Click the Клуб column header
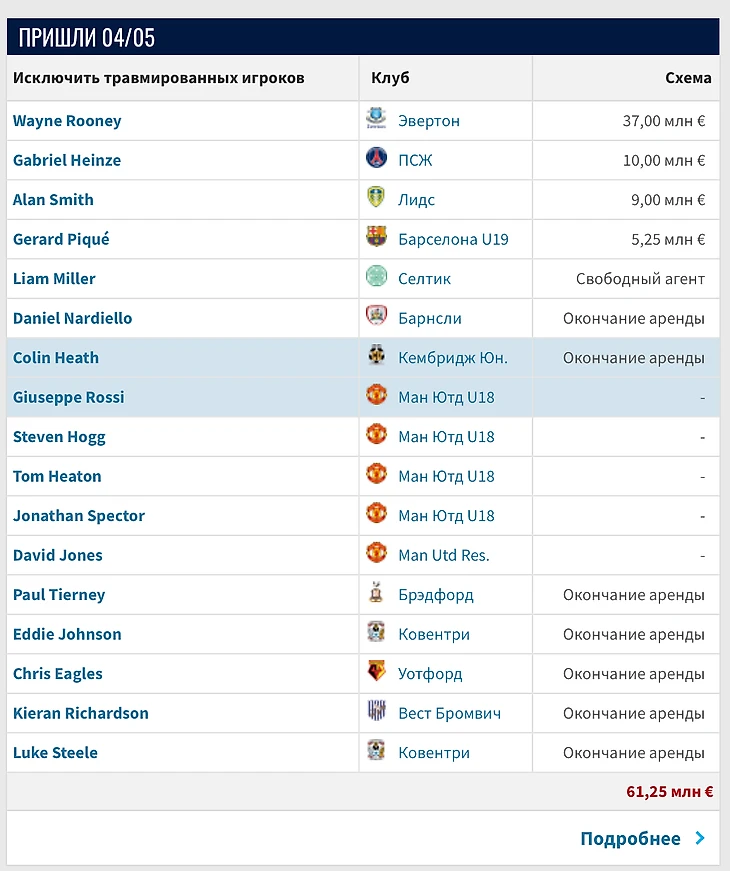 click(x=390, y=78)
